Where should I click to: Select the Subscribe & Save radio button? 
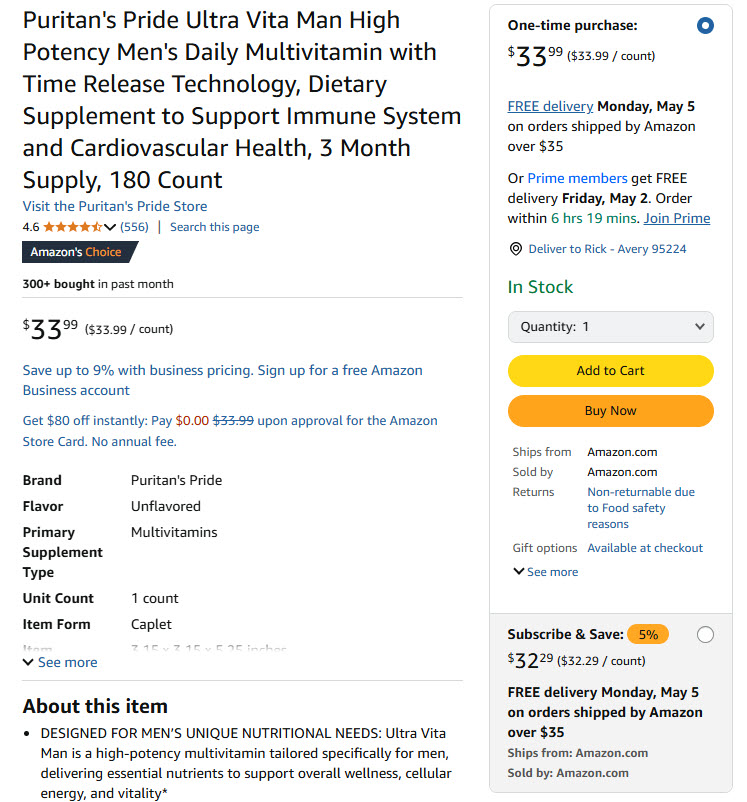(x=705, y=635)
